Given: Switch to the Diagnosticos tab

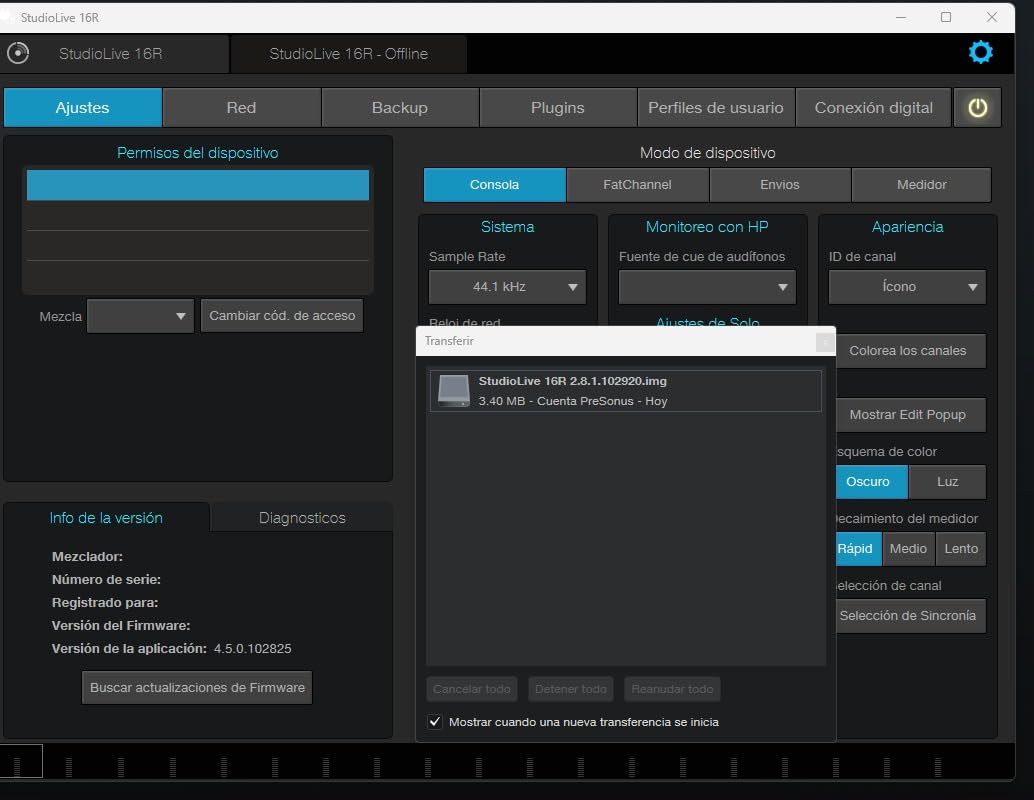Looking at the screenshot, I should coord(302,518).
